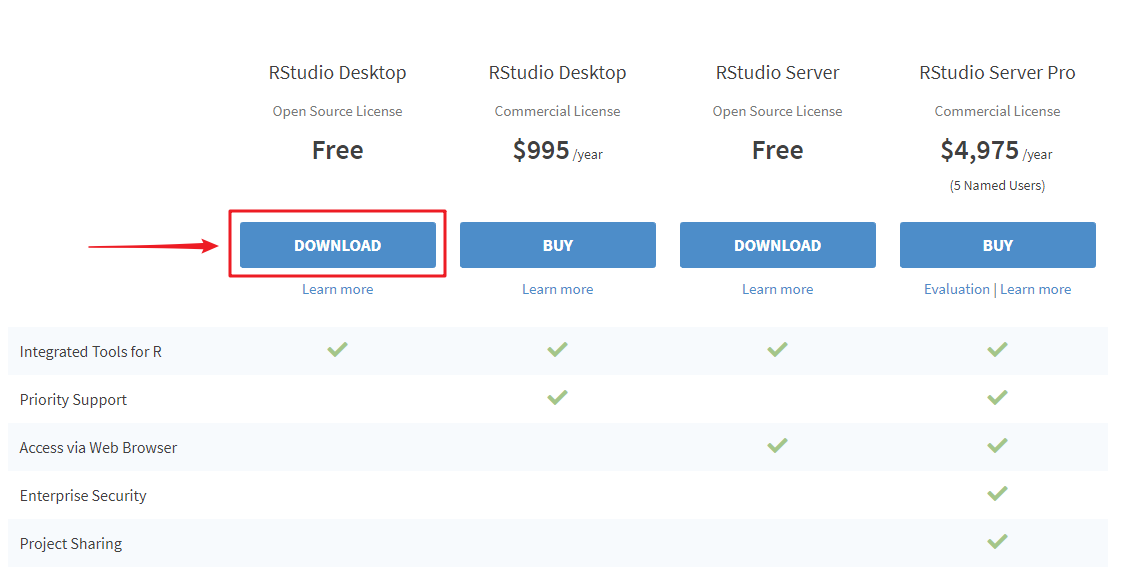Open the Evaluation link for Server Pro

click(x=957, y=289)
